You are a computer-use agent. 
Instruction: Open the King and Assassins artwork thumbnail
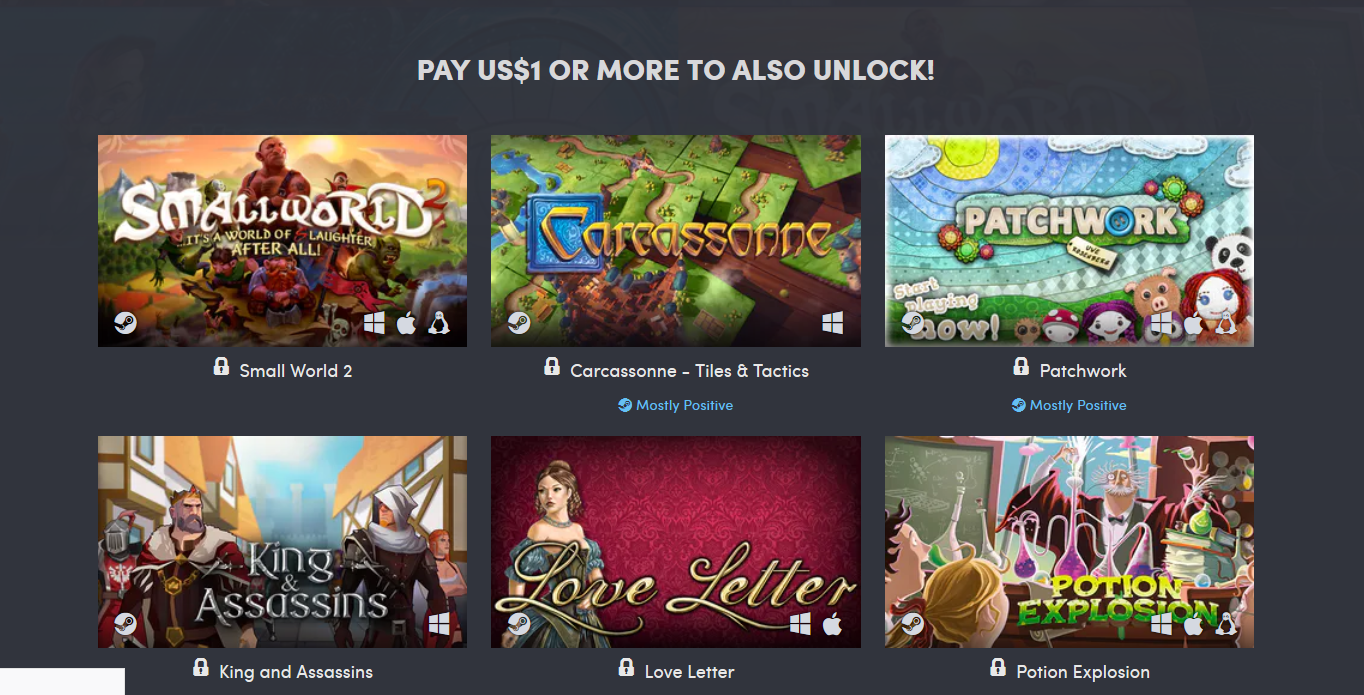(x=282, y=542)
